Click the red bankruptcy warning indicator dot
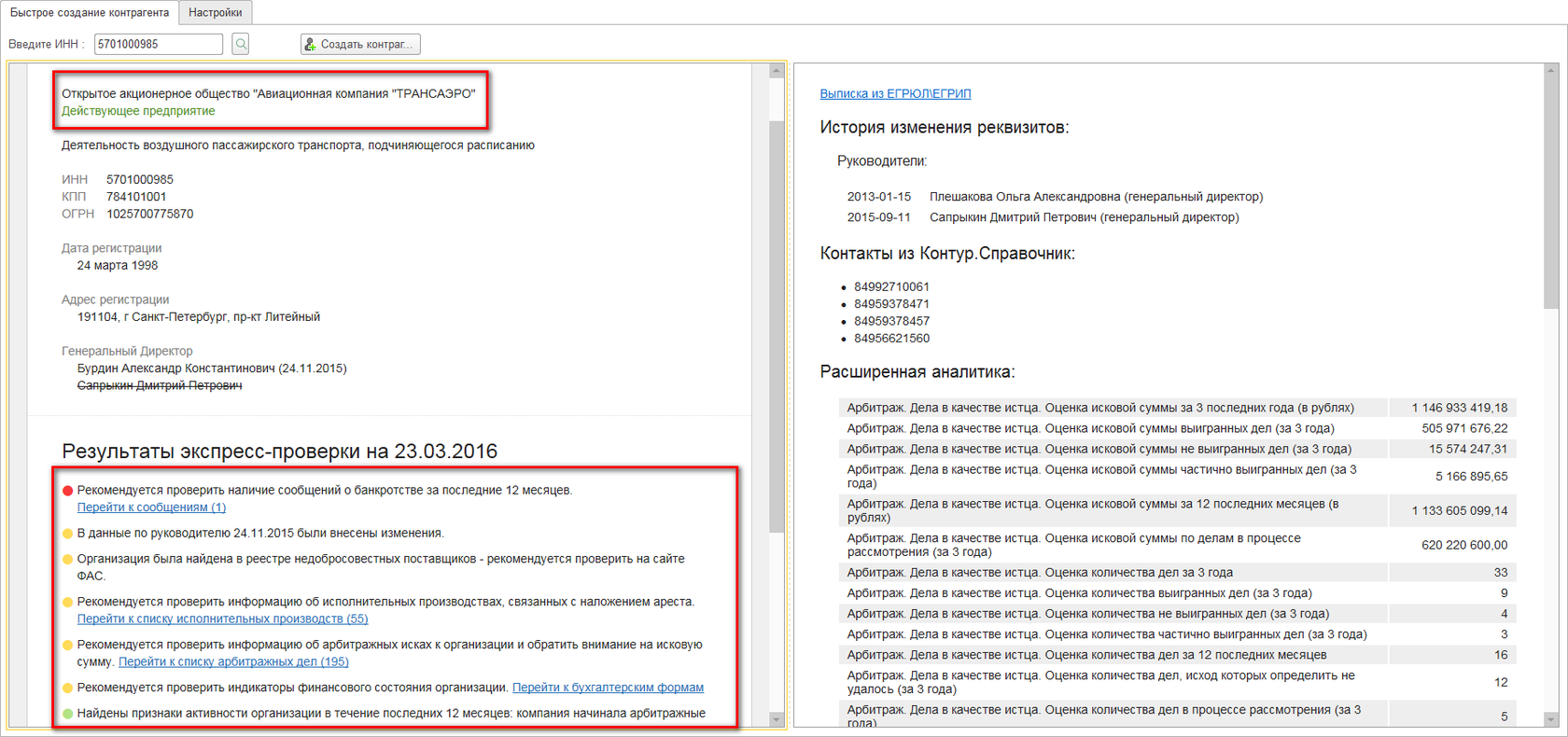The image size is (1568, 737). click(x=67, y=491)
